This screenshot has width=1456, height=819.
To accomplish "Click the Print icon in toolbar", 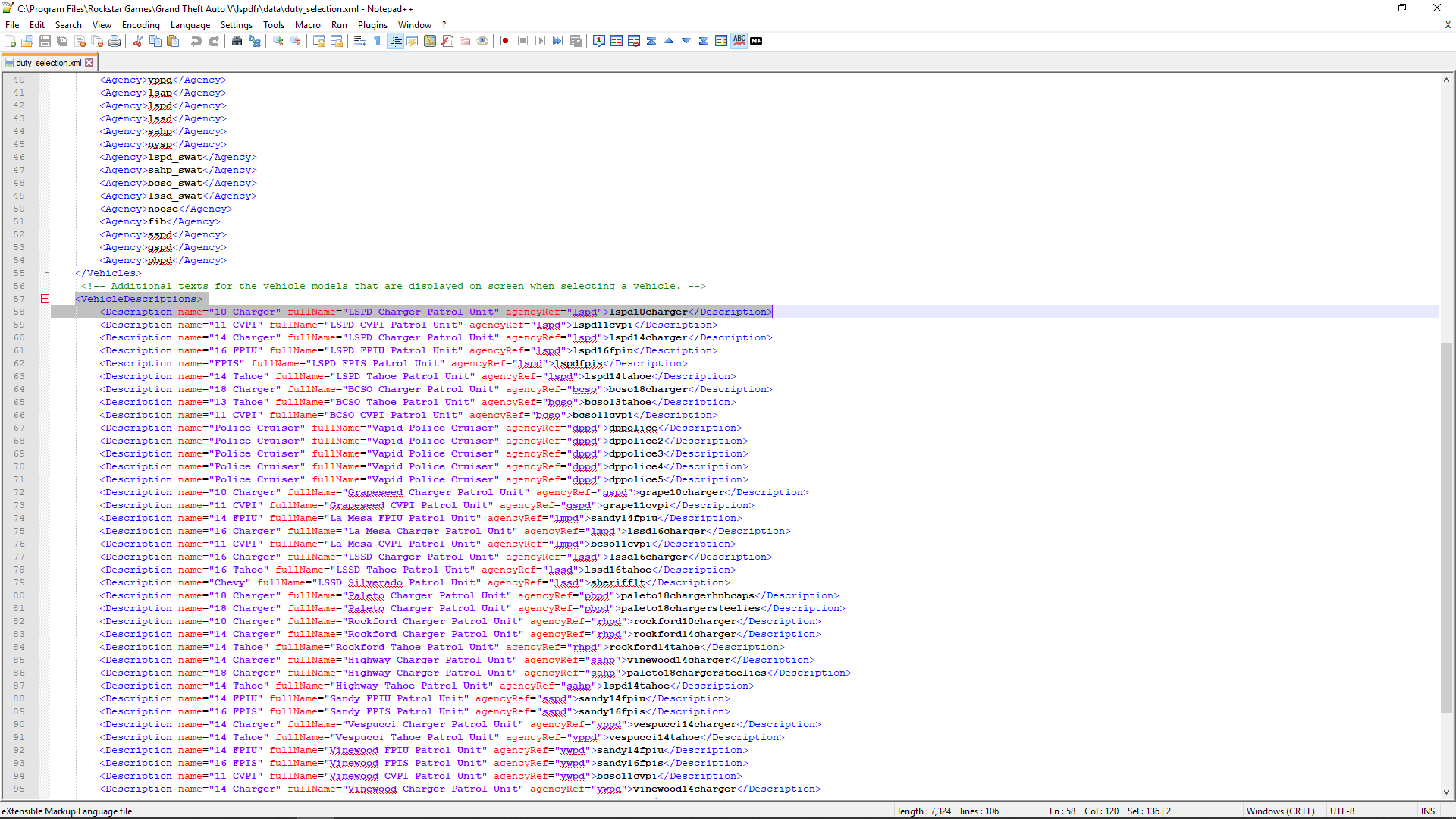I will [115, 41].
